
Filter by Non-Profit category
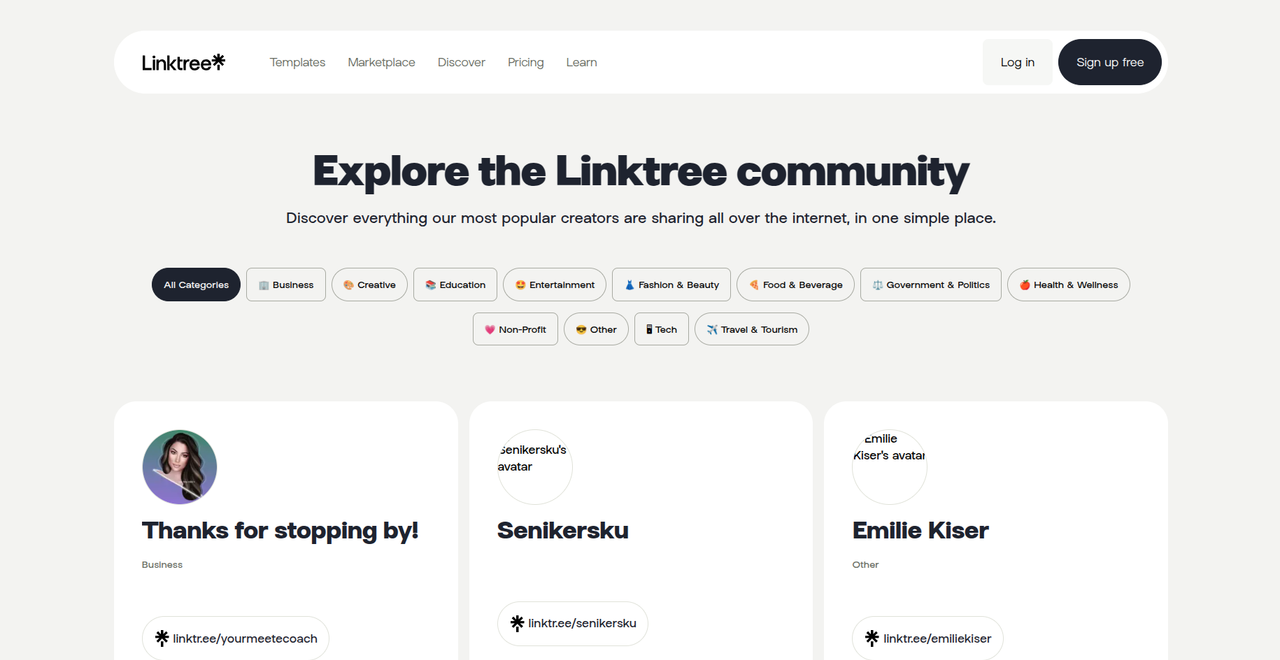point(515,329)
